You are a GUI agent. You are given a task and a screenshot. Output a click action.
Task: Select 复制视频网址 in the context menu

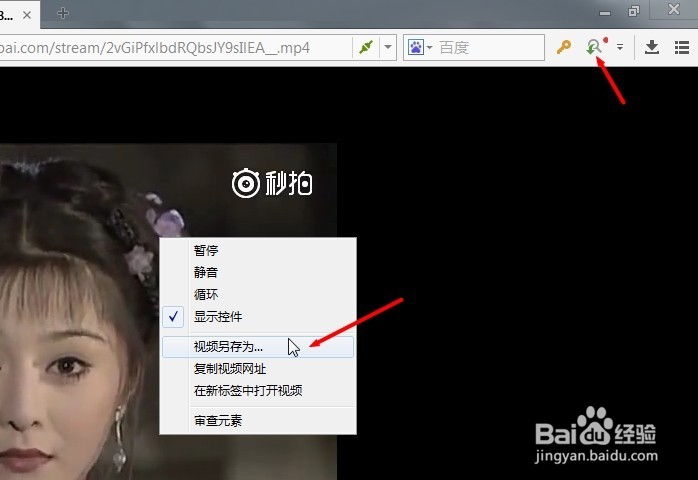click(258, 369)
